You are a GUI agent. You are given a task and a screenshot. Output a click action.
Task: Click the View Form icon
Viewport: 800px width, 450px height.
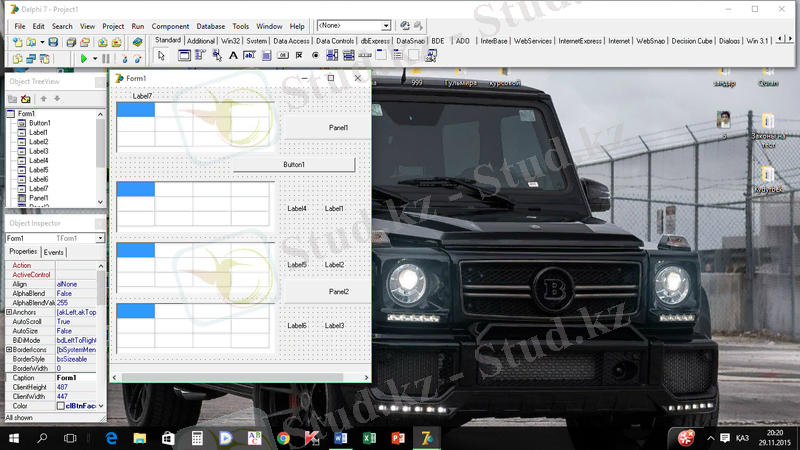pos(31,59)
